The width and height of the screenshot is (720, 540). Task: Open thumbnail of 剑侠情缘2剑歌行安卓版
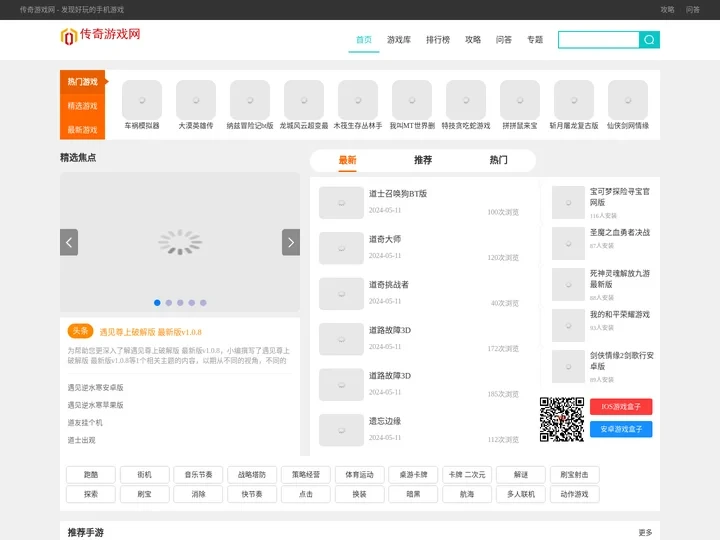pyautogui.click(x=568, y=366)
